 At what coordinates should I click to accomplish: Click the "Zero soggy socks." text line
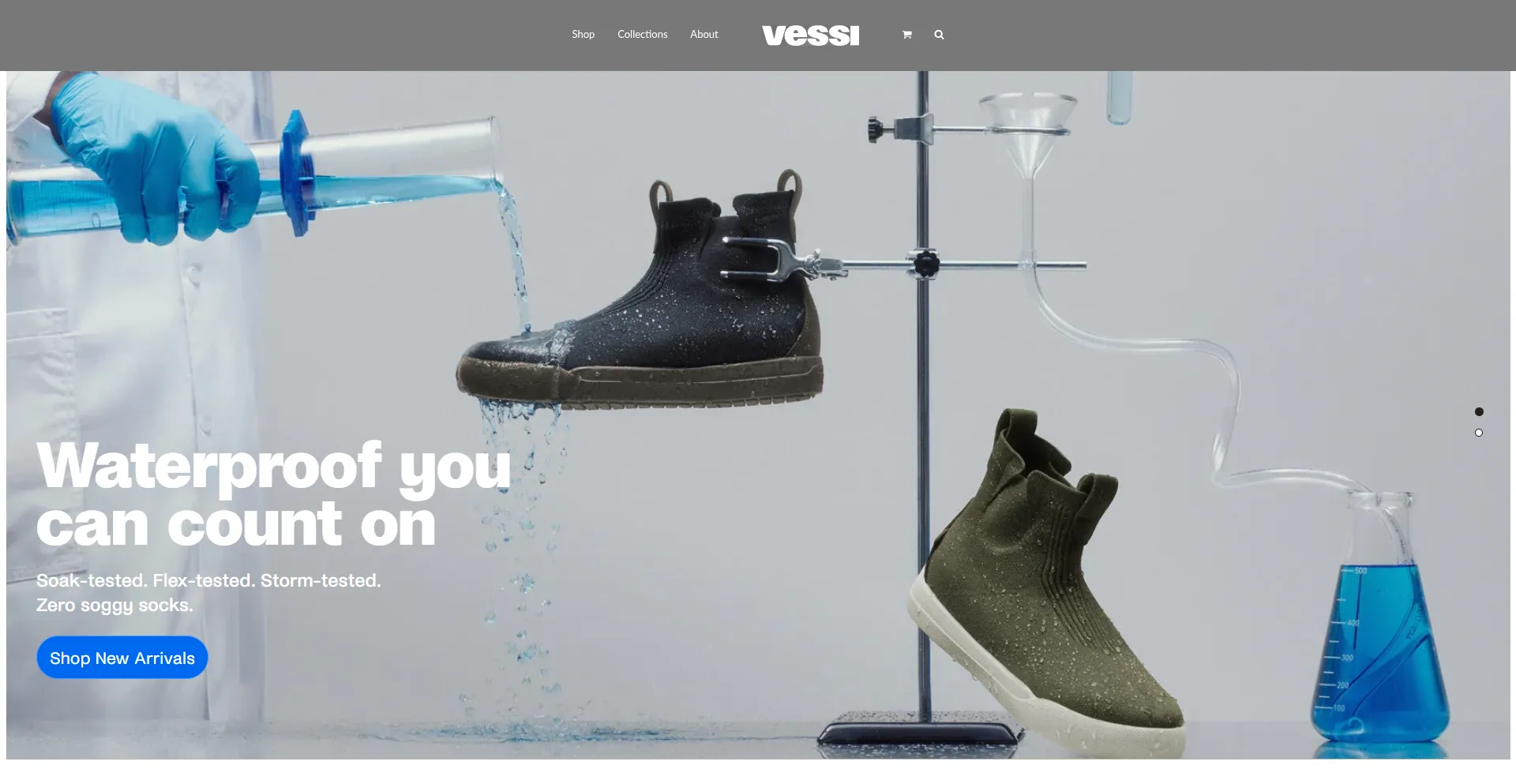tap(114, 605)
